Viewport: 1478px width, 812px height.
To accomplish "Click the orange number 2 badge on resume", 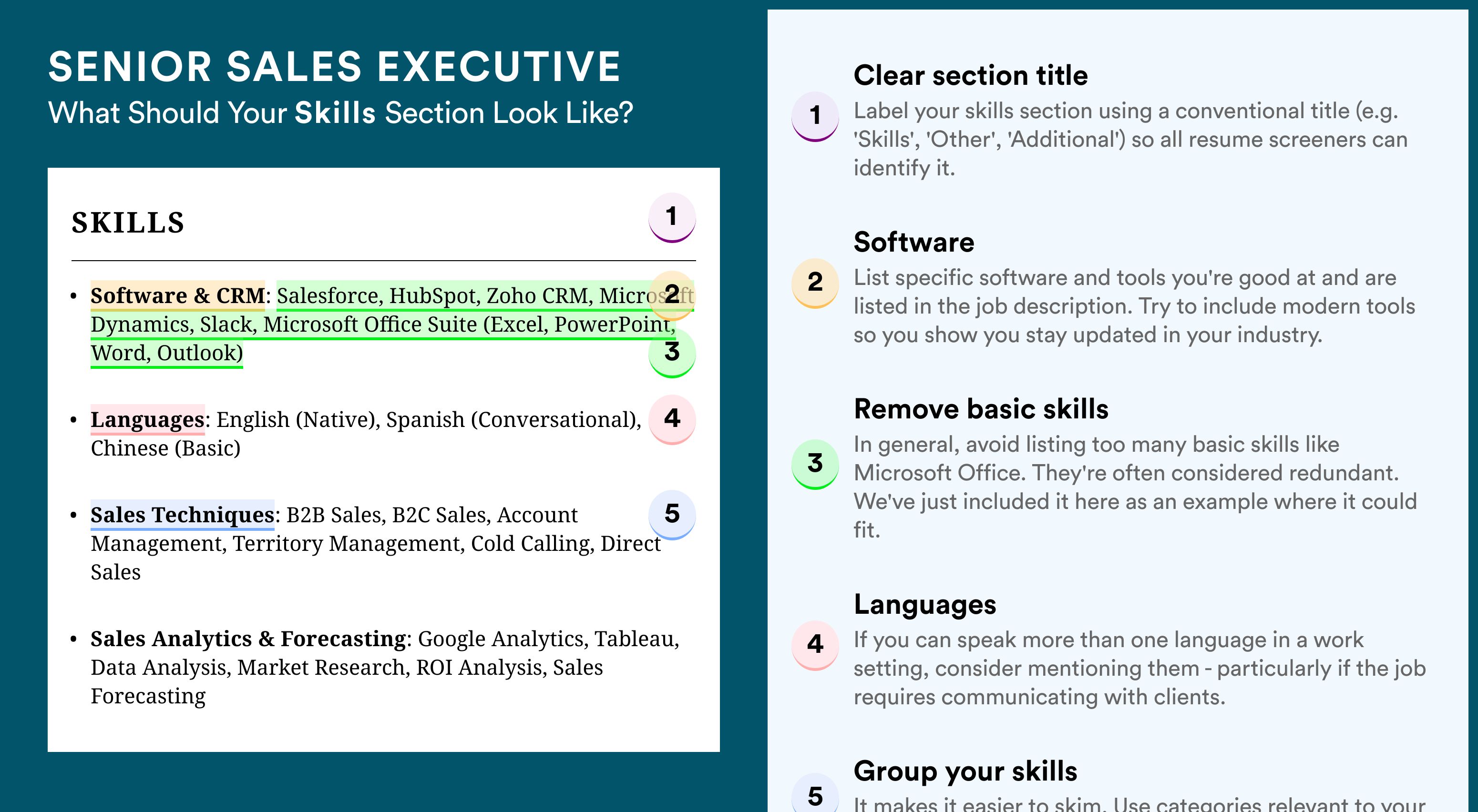I will (x=672, y=295).
